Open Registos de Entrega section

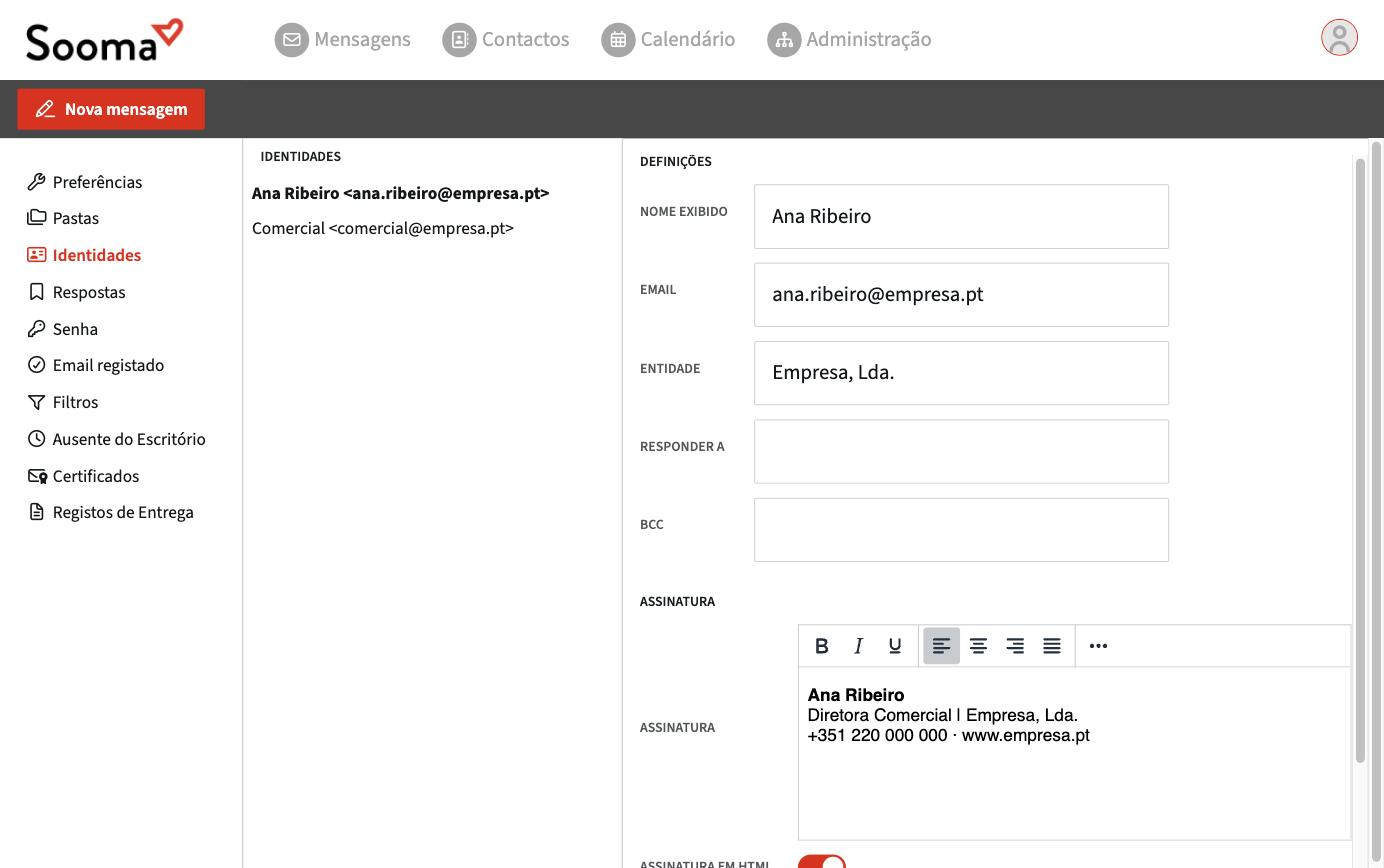click(110, 512)
